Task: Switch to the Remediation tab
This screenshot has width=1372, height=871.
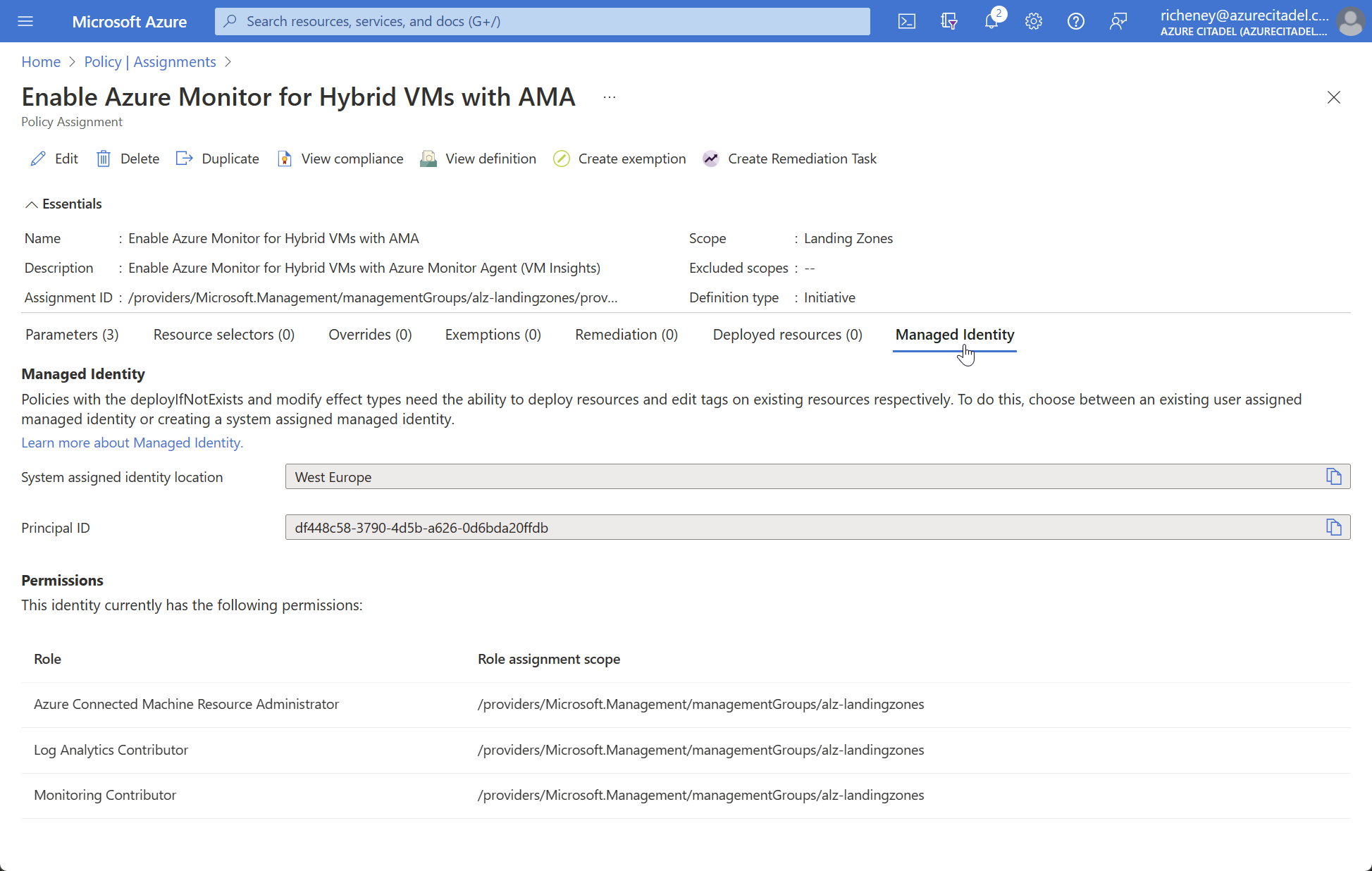Action: click(626, 334)
